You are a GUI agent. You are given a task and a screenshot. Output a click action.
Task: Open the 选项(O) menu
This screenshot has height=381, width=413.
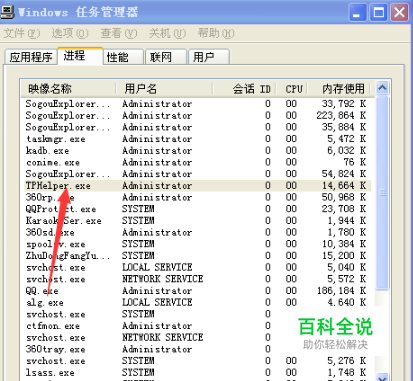(70, 33)
